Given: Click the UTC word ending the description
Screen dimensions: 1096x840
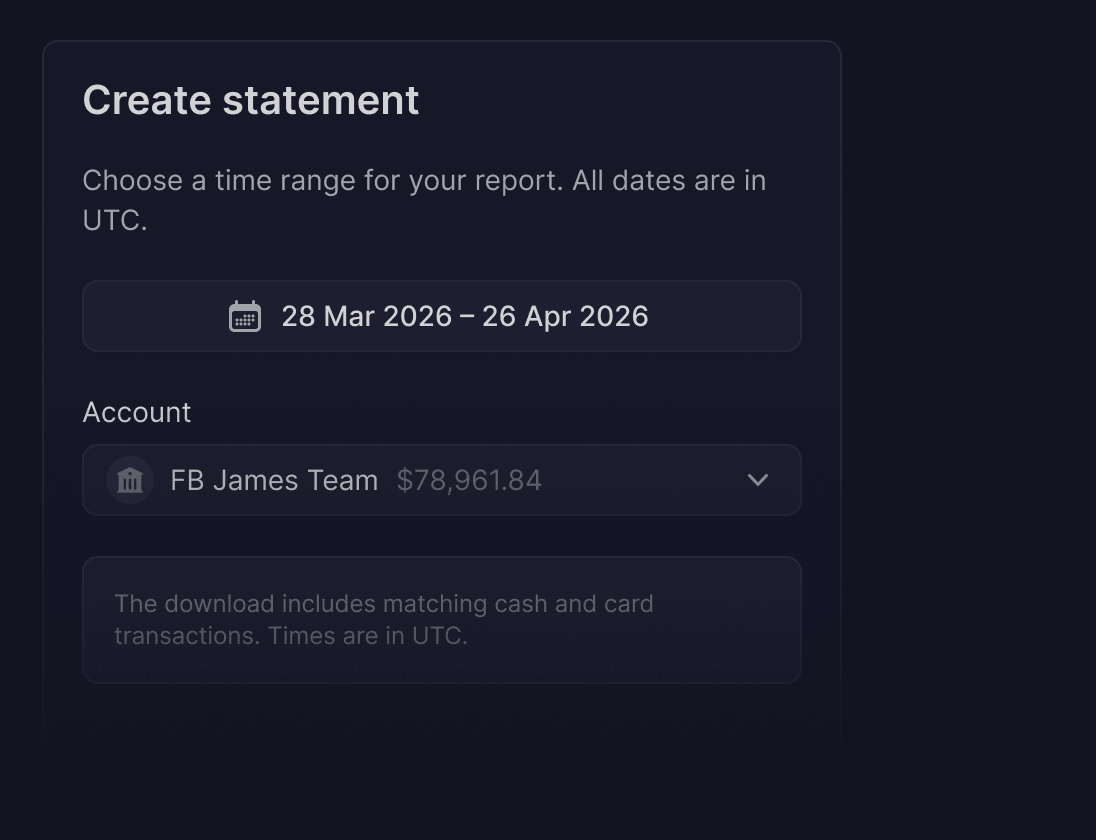Looking at the screenshot, I should pos(115,220).
